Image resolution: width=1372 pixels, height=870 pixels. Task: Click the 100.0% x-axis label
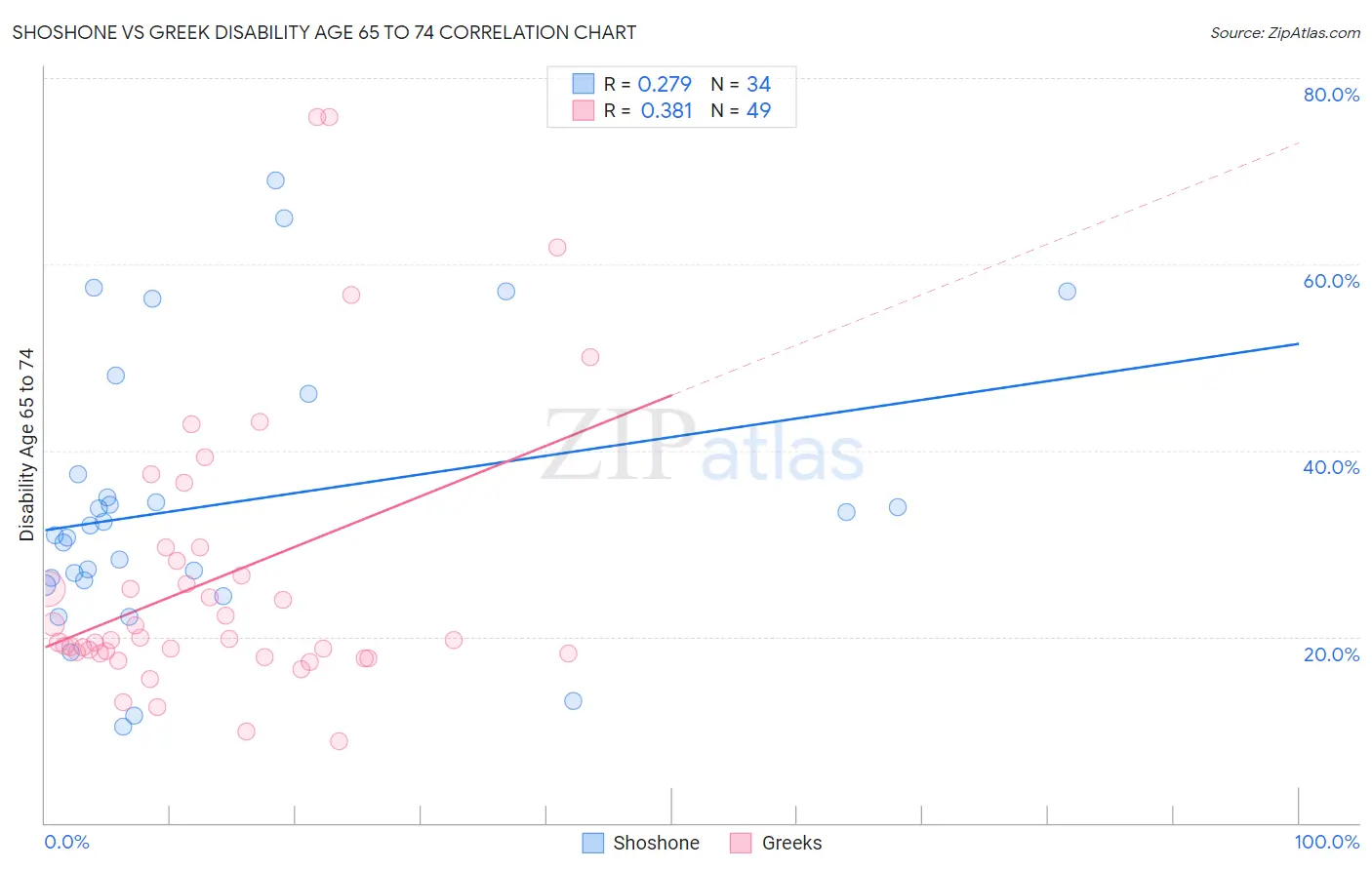pos(1326,842)
